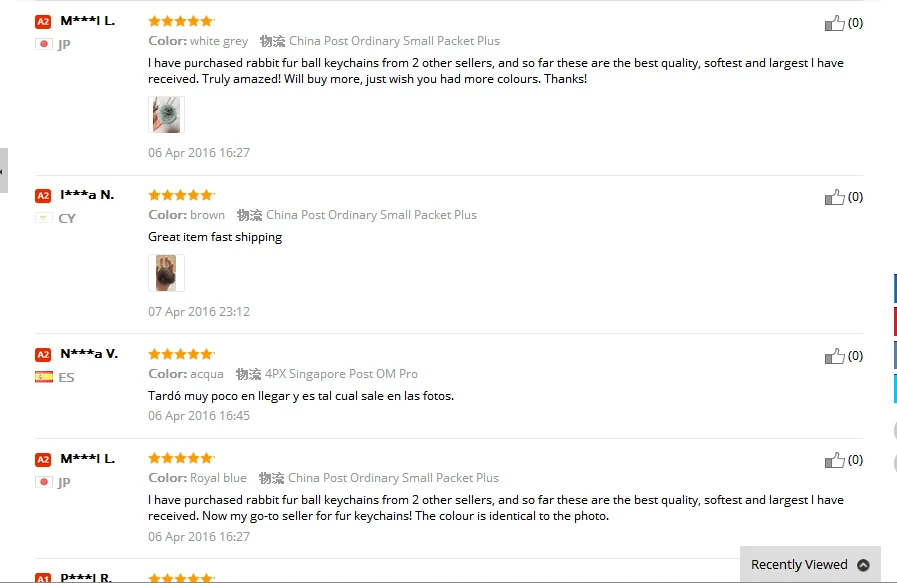
Task: Click the A2 badge next to N***a V.
Action: click(43, 355)
